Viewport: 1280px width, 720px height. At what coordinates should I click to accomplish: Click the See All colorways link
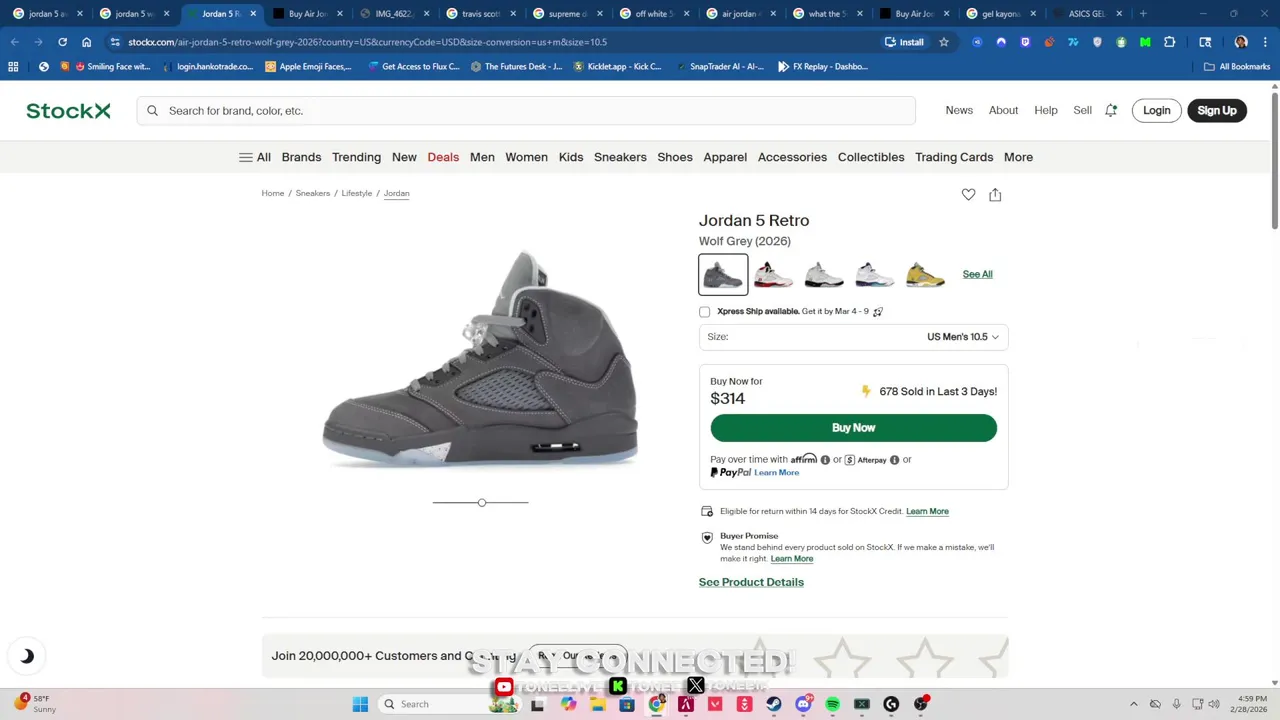pyautogui.click(x=977, y=274)
